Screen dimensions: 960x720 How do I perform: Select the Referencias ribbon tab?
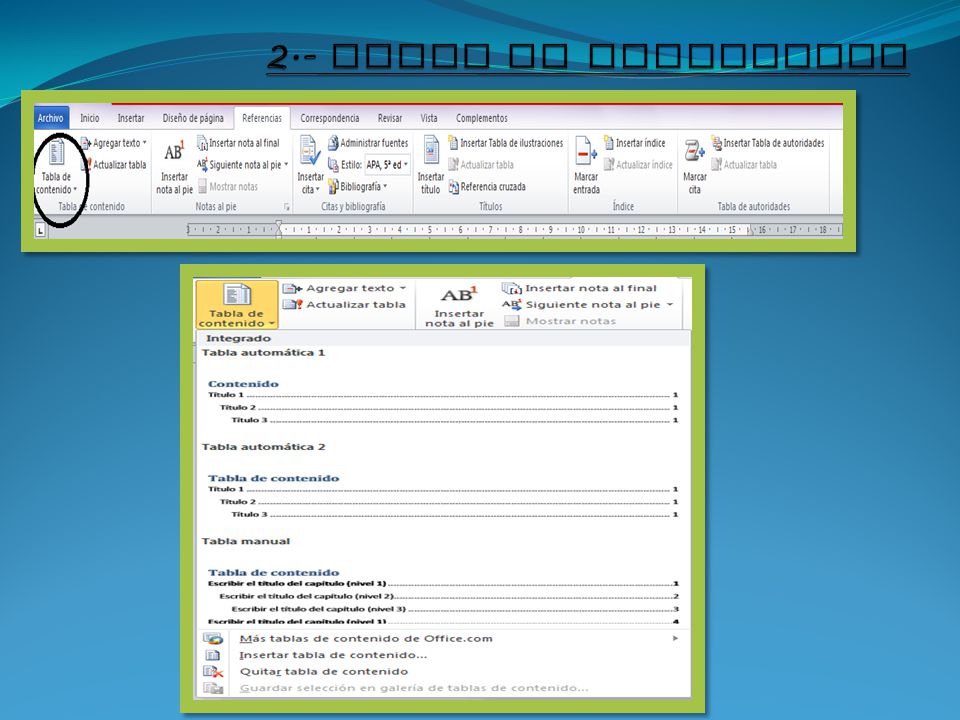click(262, 118)
